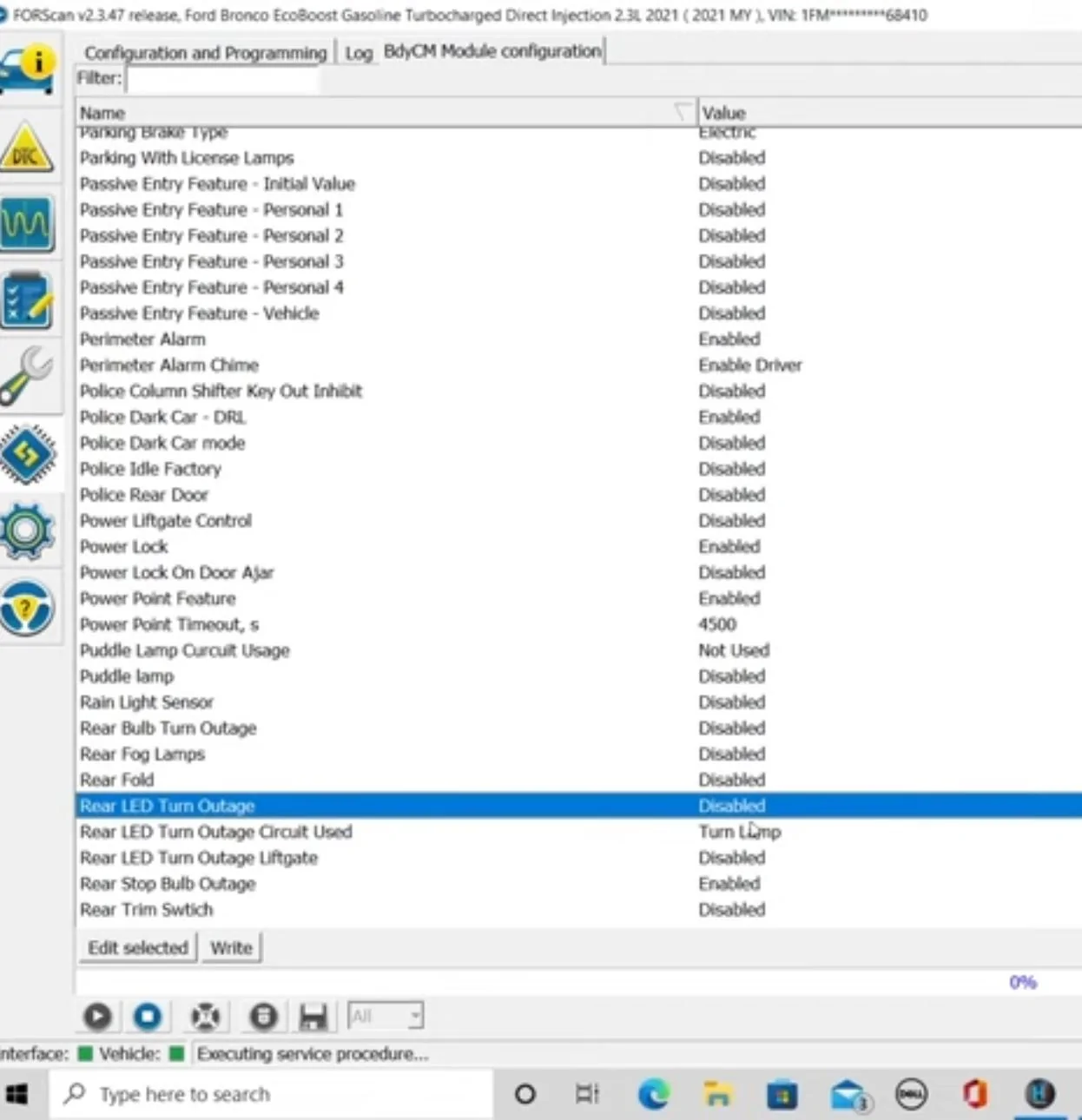Select the Police Dark Car - DRL row
The width and height of the screenshot is (1082, 1120).
point(579,418)
